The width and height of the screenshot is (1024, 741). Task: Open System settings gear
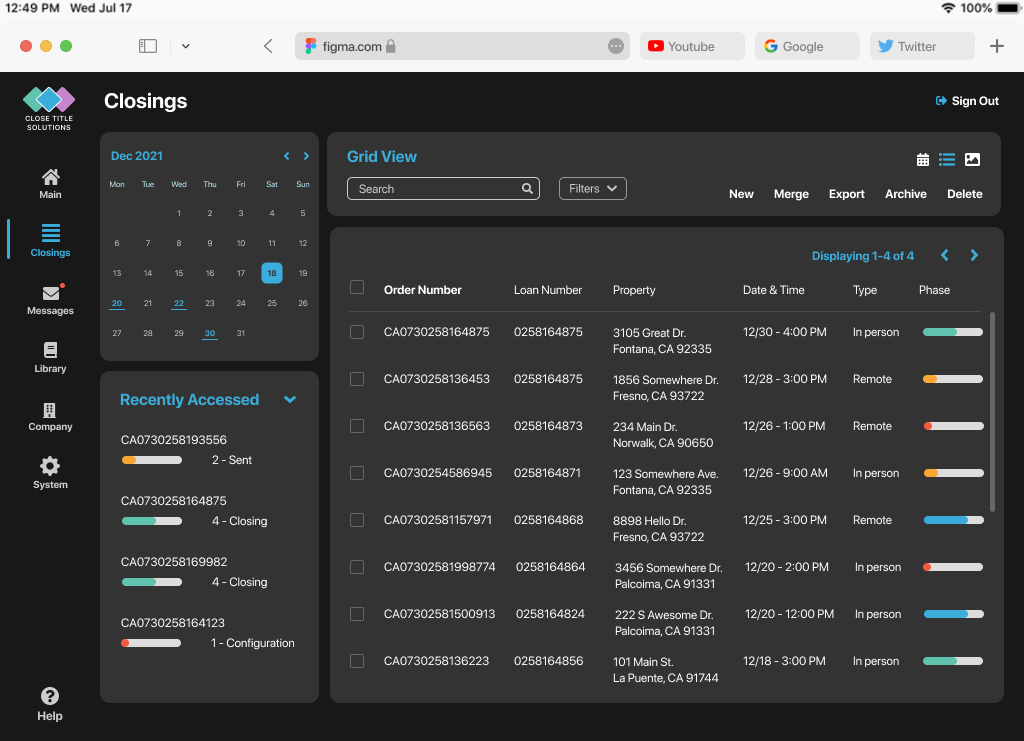point(50,473)
